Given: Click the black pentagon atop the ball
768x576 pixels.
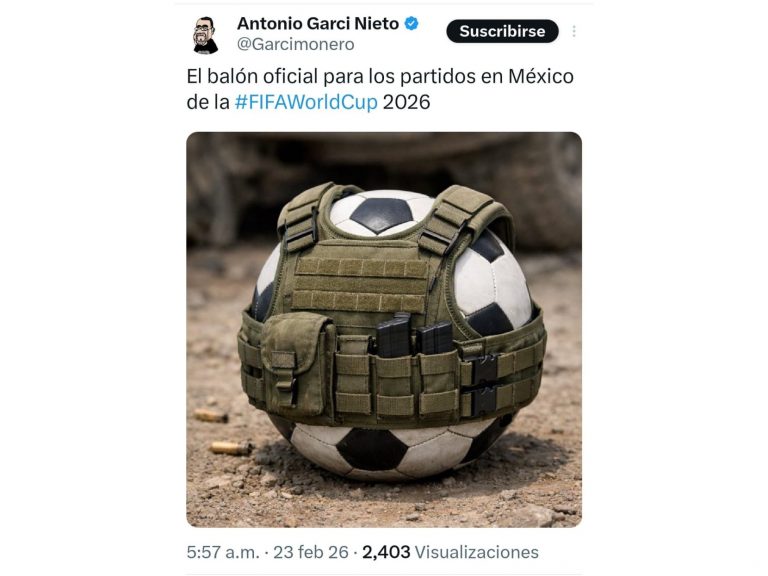Looking at the screenshot, I should [382, 215].
